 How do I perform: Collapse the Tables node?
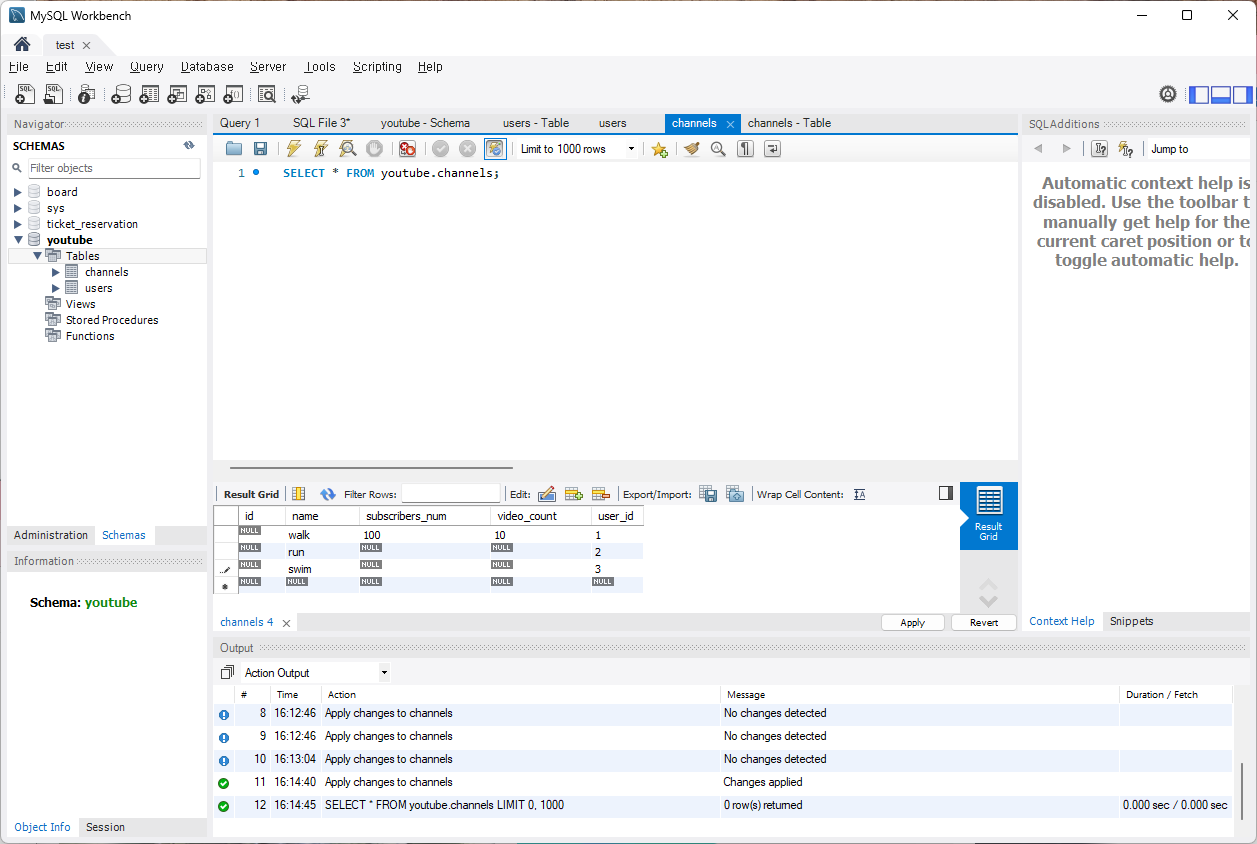(x=37, y=256)
